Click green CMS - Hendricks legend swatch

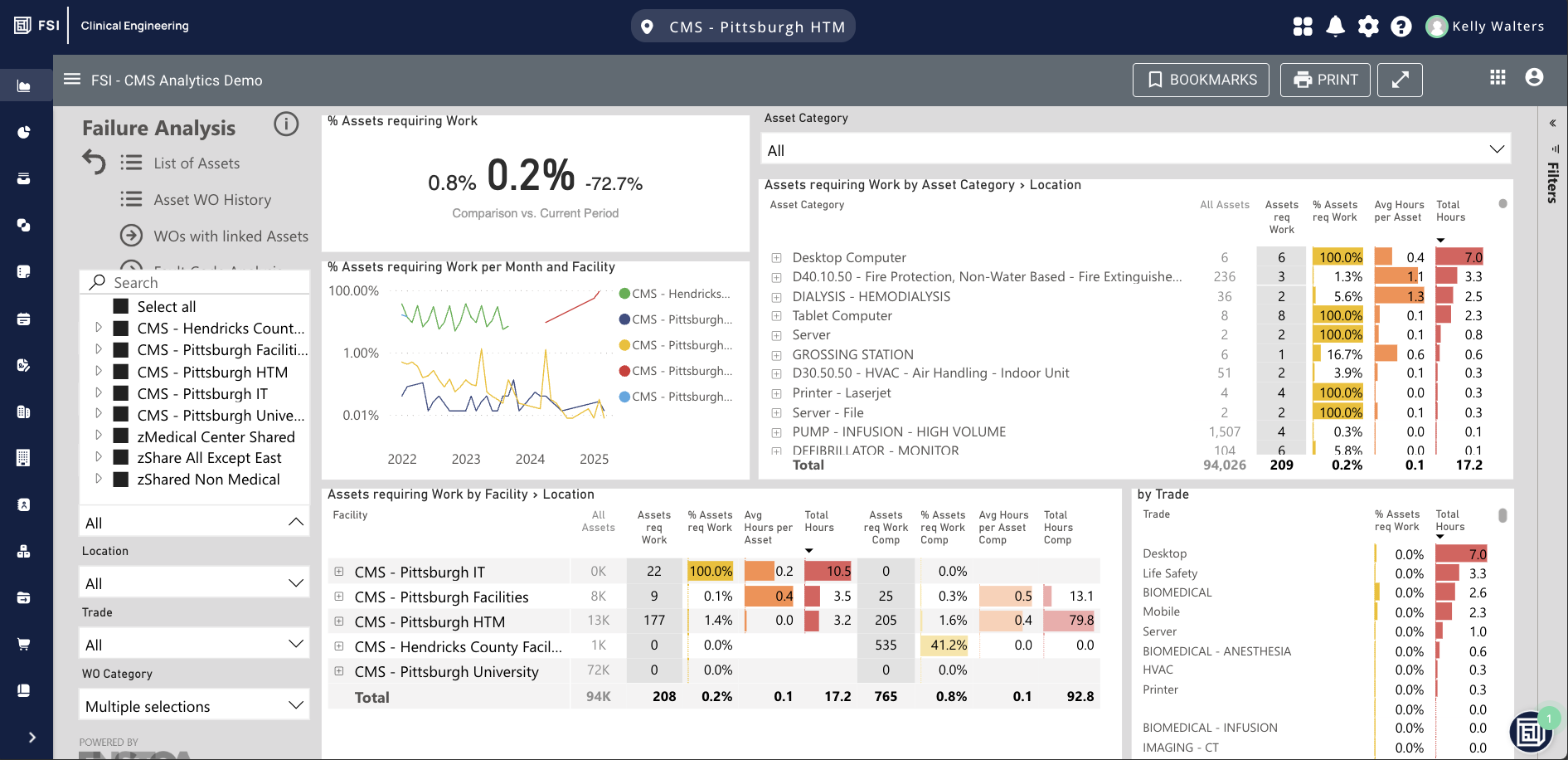[x=625, y=294]
